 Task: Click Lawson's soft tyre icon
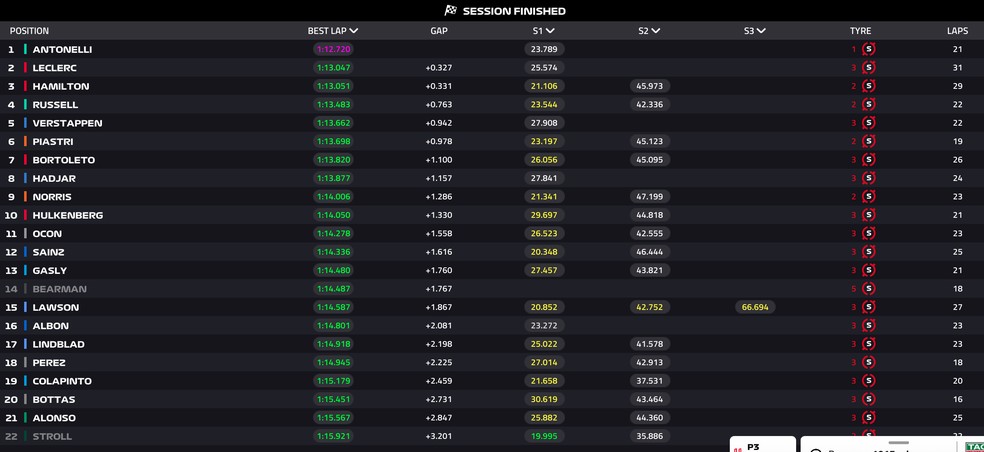click(869, 307)
